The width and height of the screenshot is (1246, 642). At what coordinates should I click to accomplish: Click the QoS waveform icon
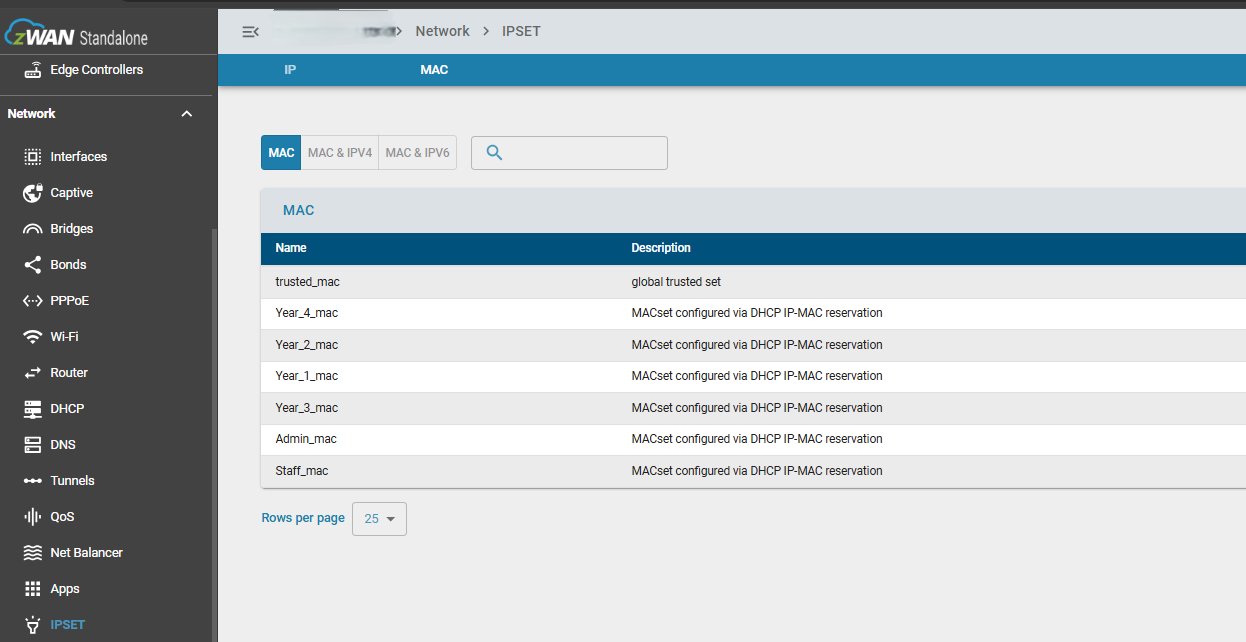(x=33, y=517)
